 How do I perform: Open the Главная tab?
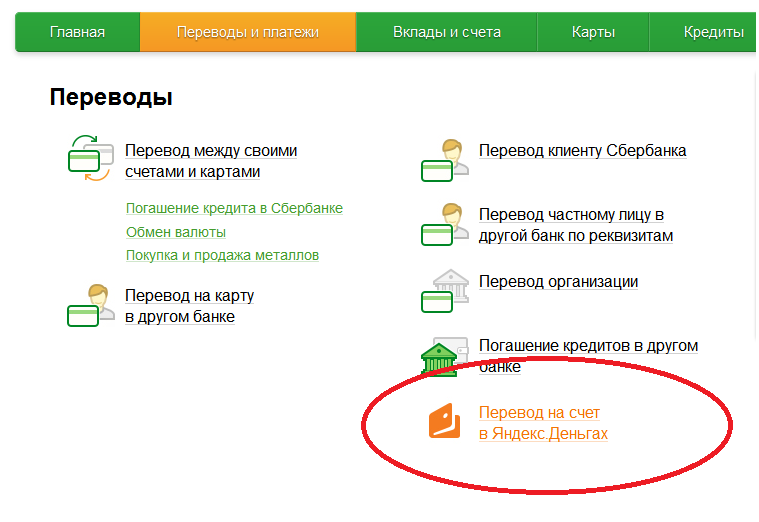coord(77,32)
